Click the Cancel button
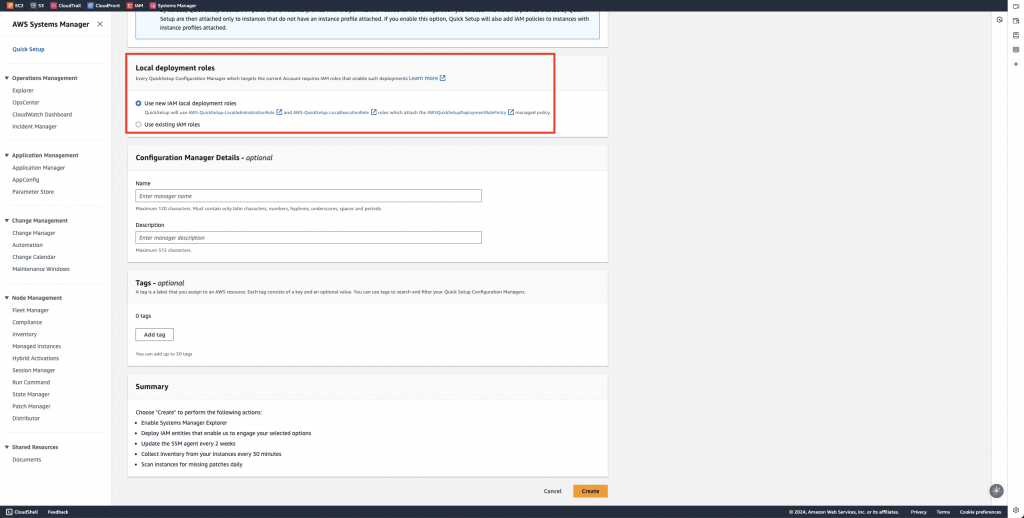 [552, 491]
